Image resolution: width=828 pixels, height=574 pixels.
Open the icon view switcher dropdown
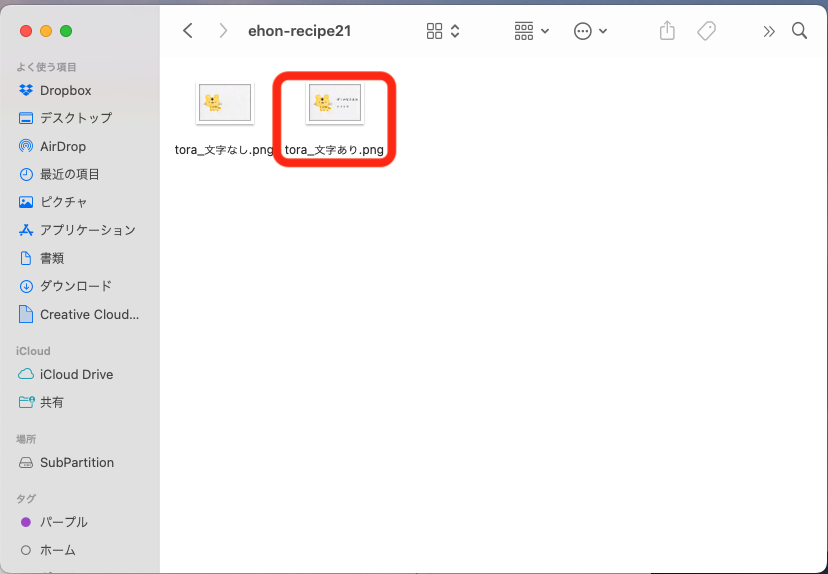pyautogui.click(x=443, y=31)
